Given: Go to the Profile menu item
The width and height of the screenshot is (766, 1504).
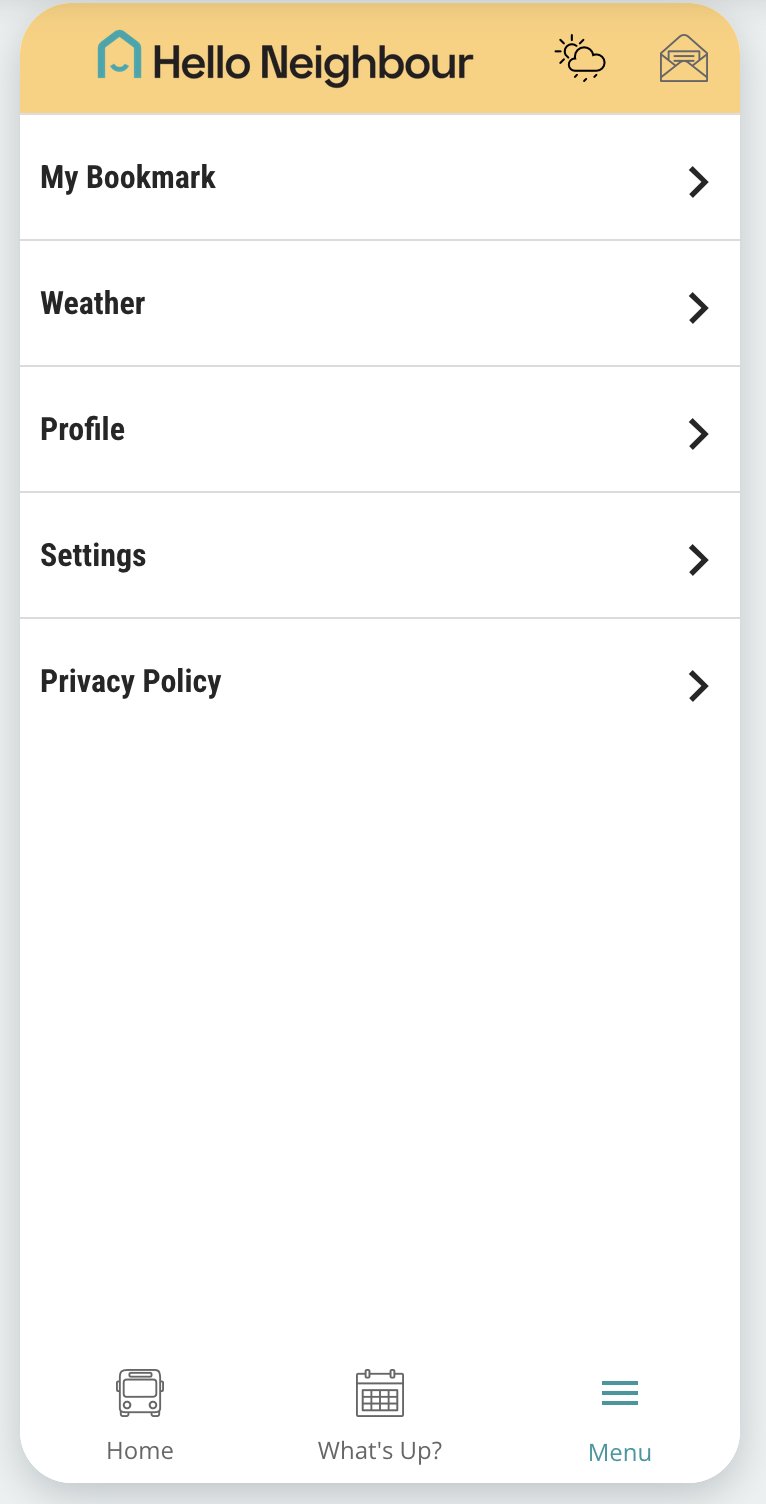Looking at the screenshot, I should tap(83, 430).
